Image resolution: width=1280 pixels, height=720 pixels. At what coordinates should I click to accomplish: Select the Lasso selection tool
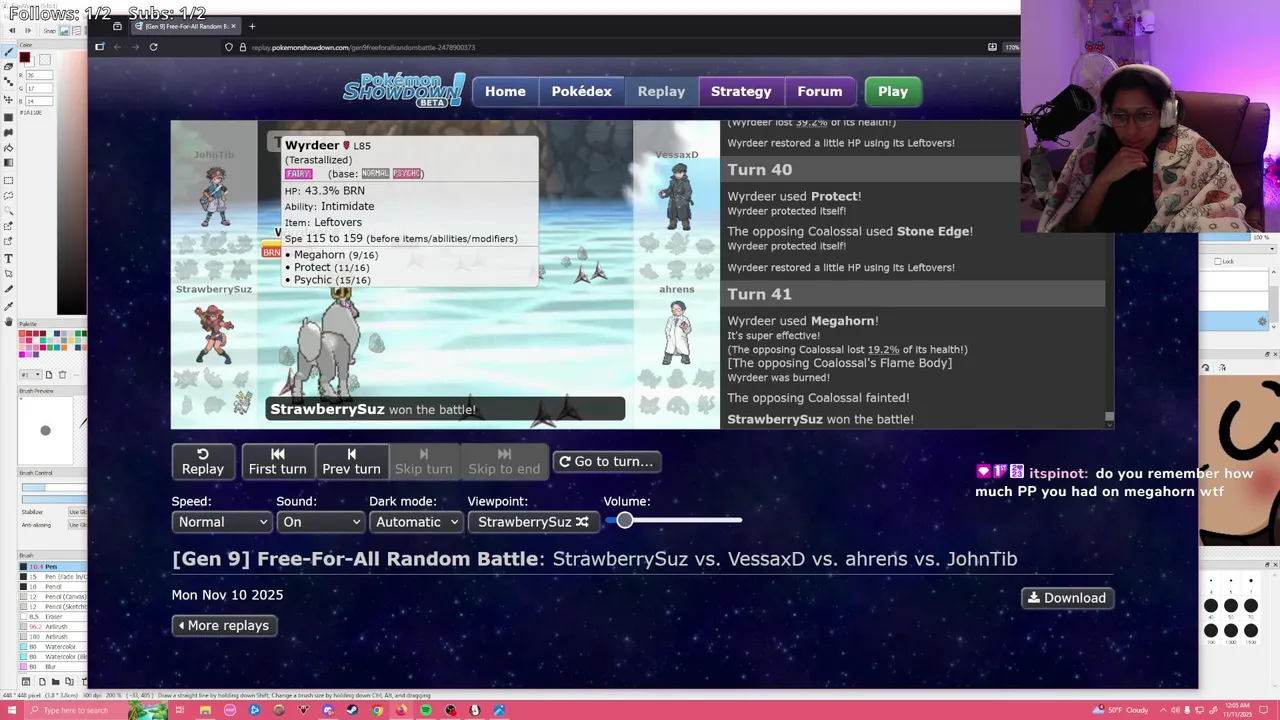pyautogui.click(x=8, y=196)
